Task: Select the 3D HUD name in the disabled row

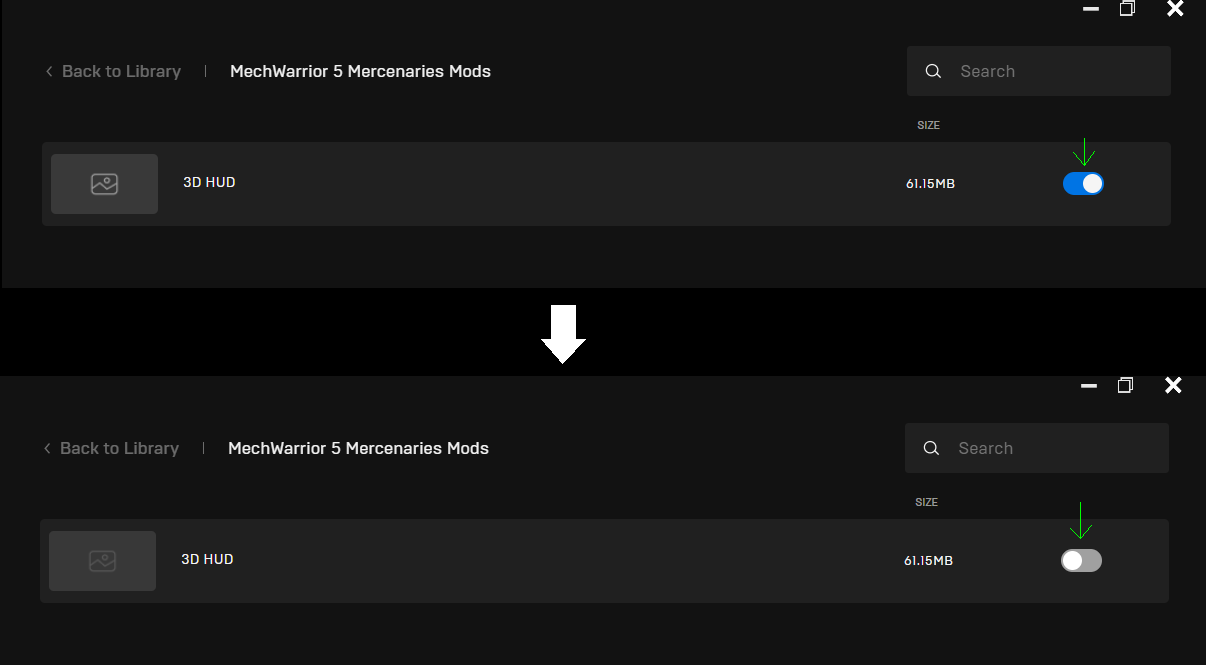Action: click(x=207, y=560)
